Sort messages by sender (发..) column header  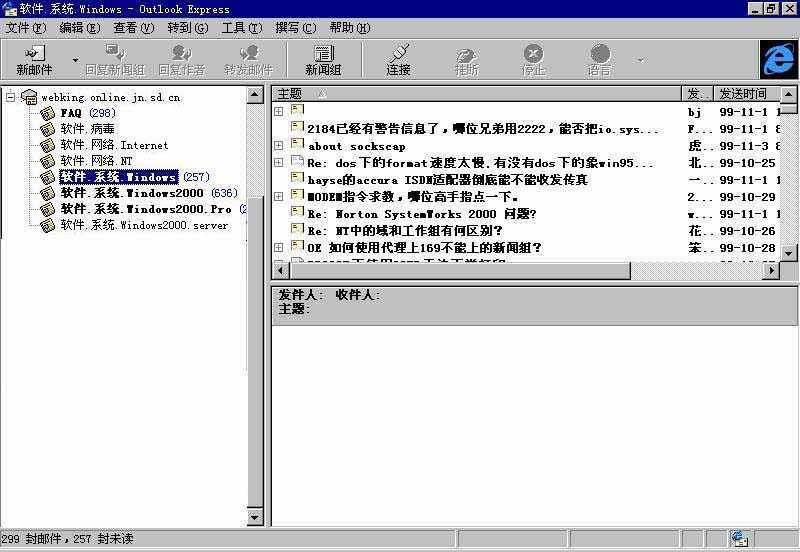click(698, 94)
